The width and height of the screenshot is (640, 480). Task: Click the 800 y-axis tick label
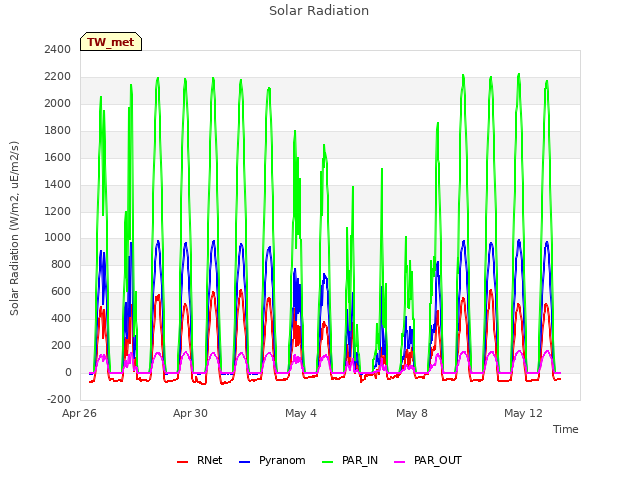click(x=61, y=264)
